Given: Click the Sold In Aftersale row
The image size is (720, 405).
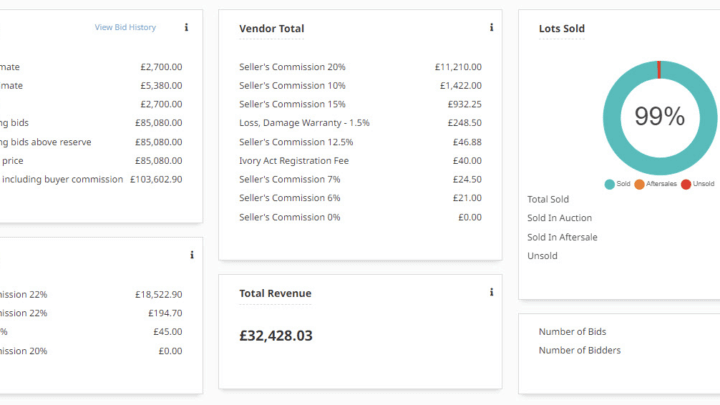Looking at the screenshot, I should [562, 237].
